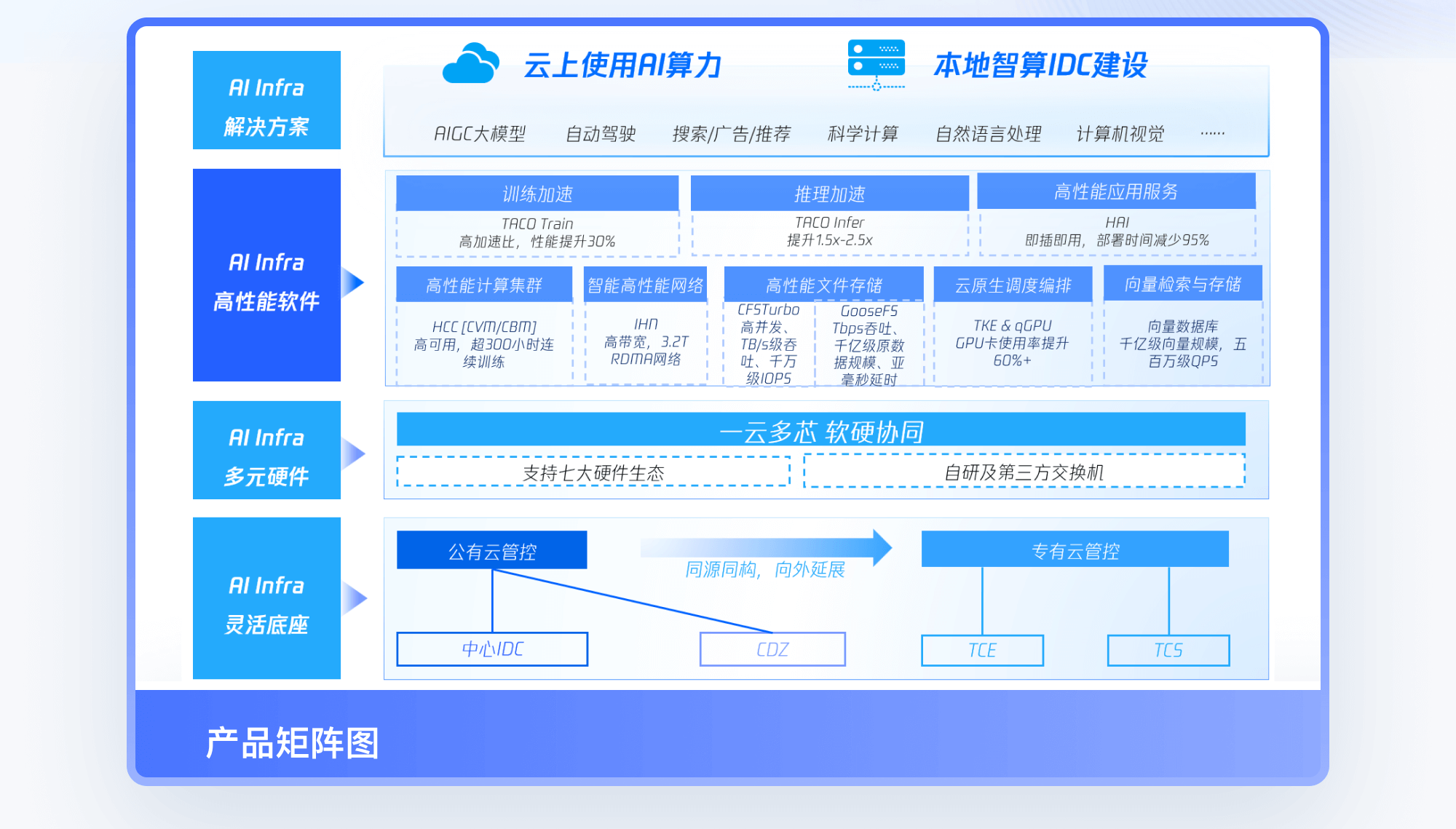Click TACO Infer description box
Screen dimensions: 1456x829
[x=829, y=232]
